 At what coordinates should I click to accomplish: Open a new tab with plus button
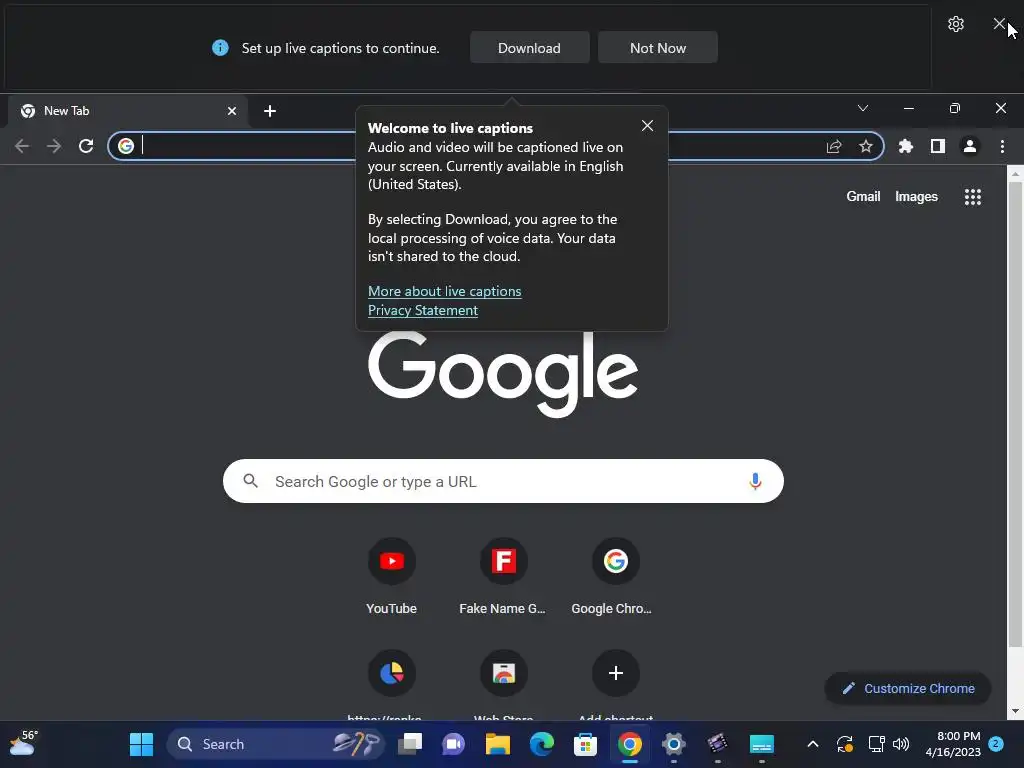click(270, 111)
